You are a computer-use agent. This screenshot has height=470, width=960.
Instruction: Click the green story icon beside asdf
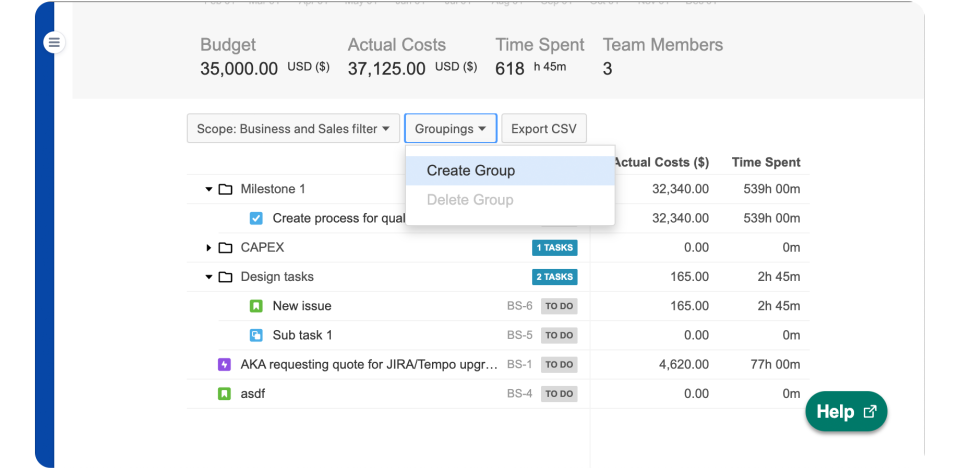click(224, 394)
